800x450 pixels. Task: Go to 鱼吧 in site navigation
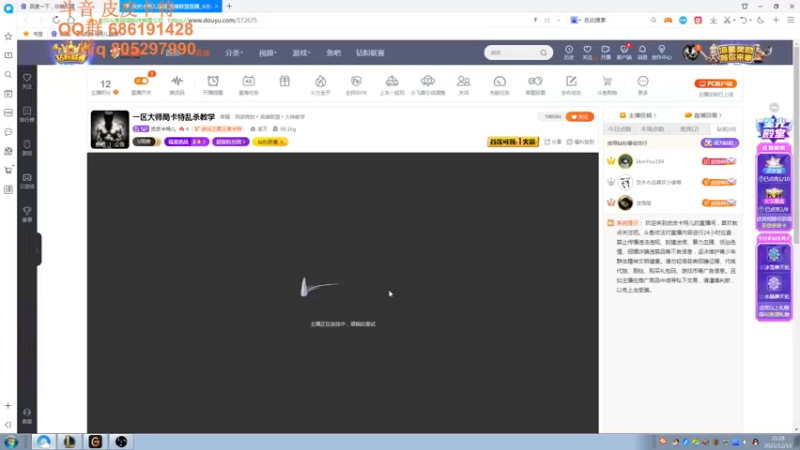pos(334,53)
